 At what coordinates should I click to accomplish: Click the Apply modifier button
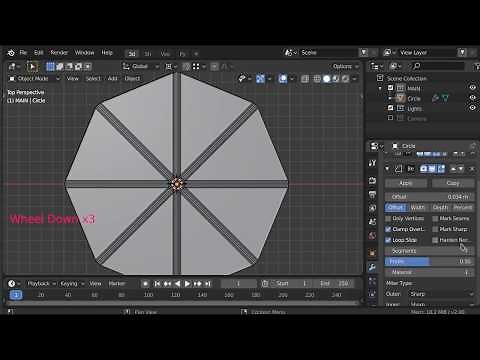click(406, 183)
